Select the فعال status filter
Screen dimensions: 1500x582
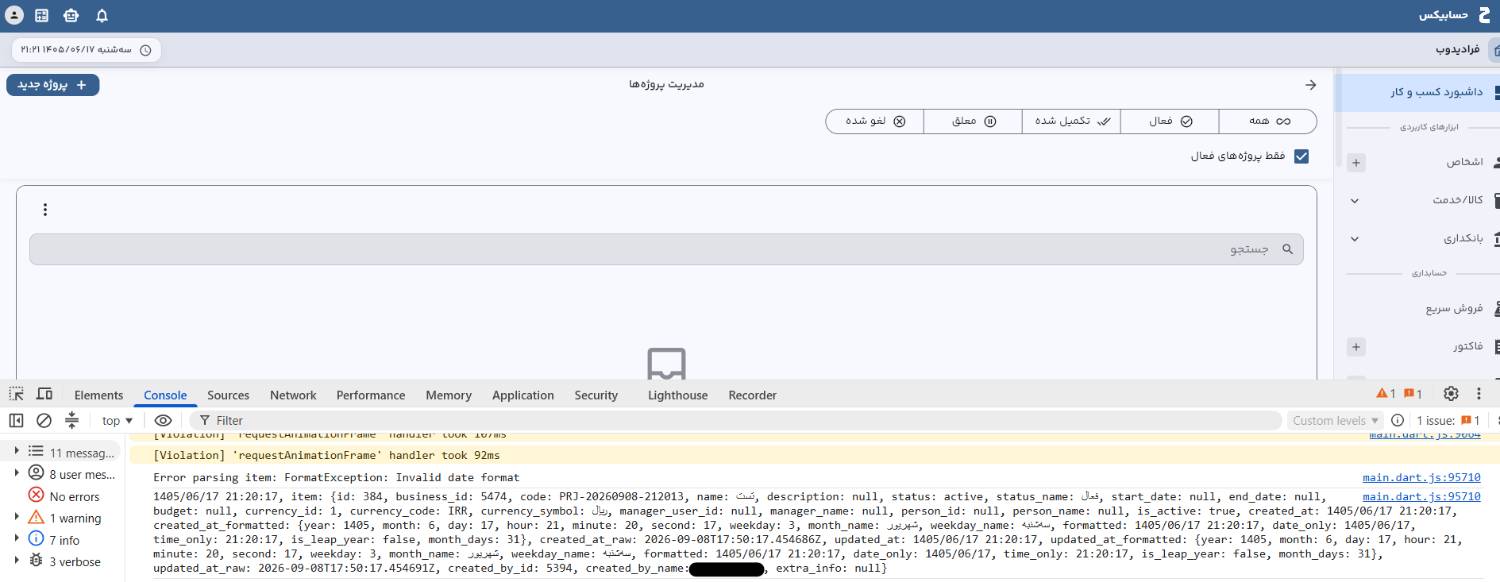click(x=1170, y=121)
